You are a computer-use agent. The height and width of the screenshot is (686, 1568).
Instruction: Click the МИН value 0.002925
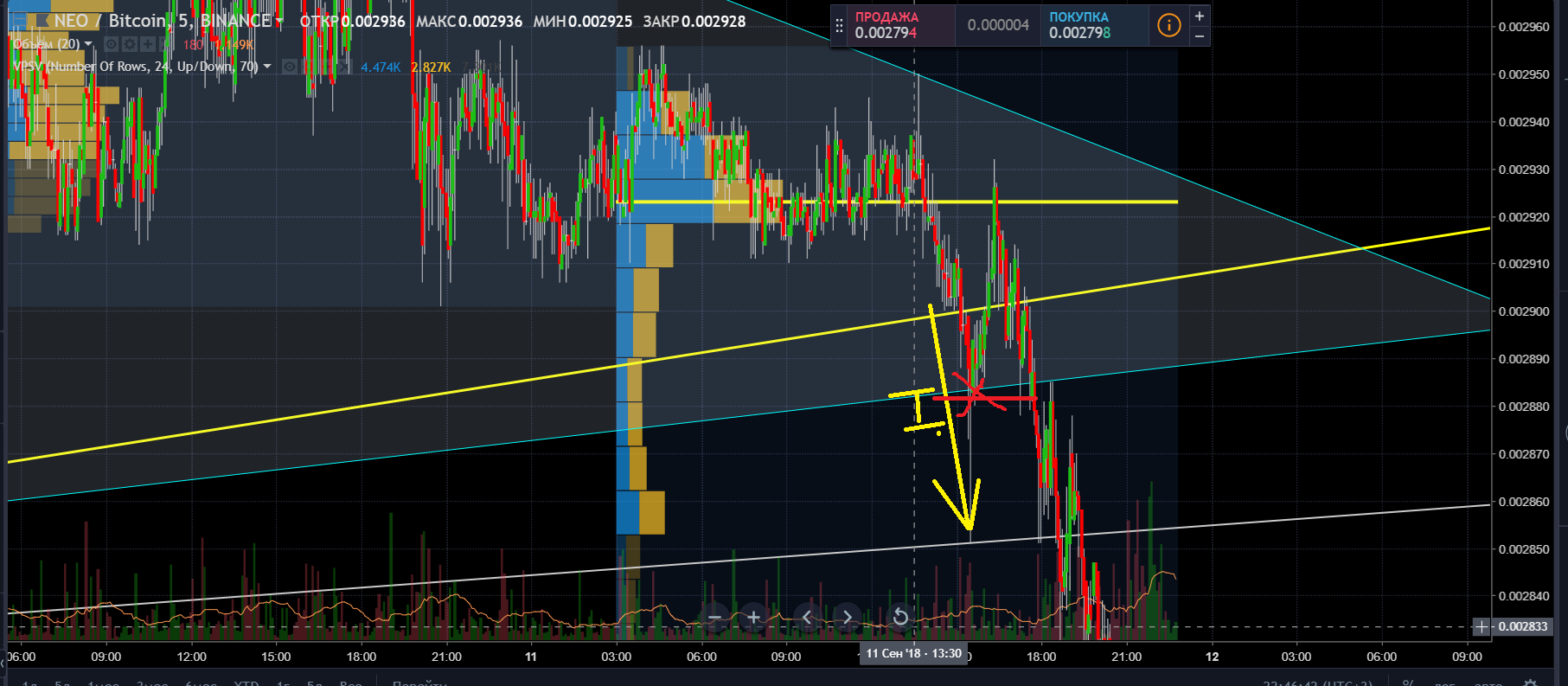pos(600,21)
